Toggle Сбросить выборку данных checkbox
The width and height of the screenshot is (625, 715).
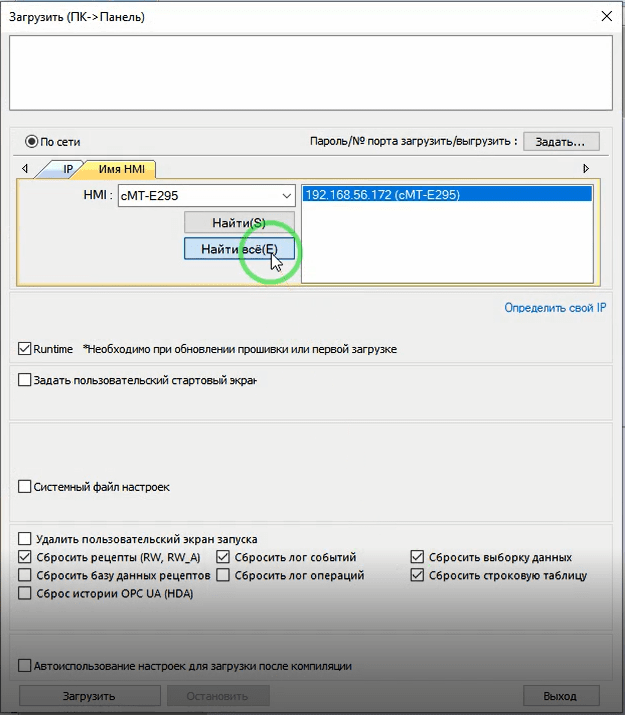click(x=418, y=557)
